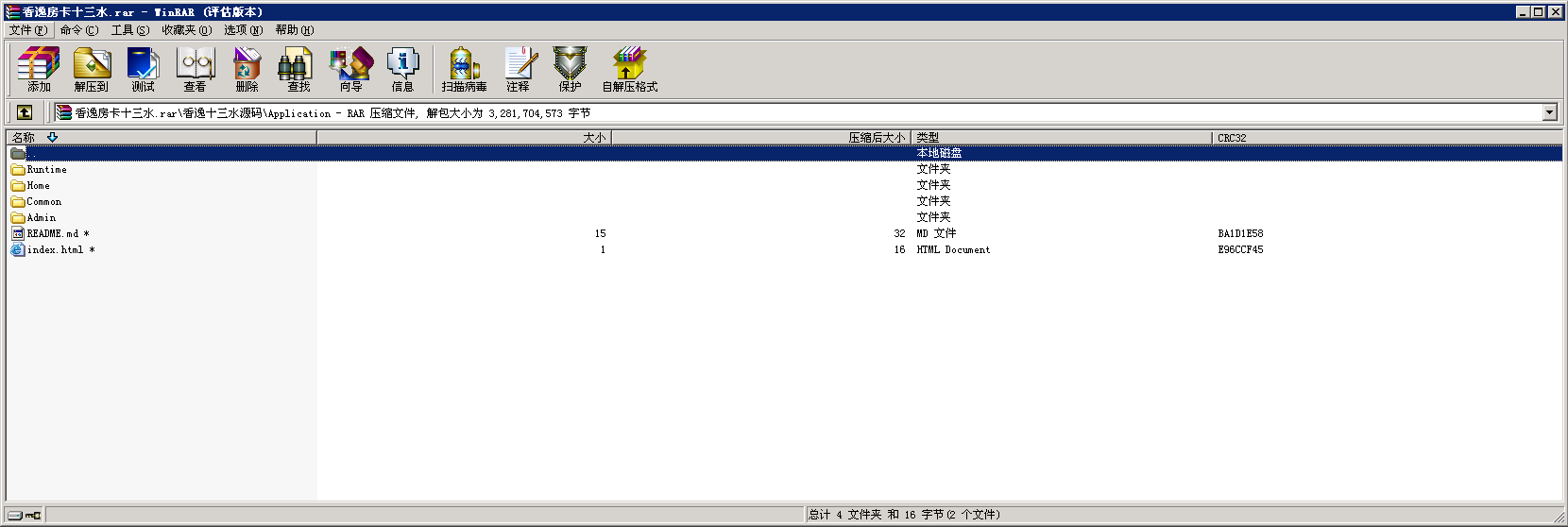This screenshot has height=527, width=1568.
Task: Open the 查看 (View) toolbar icon
Action: [196, 69]
